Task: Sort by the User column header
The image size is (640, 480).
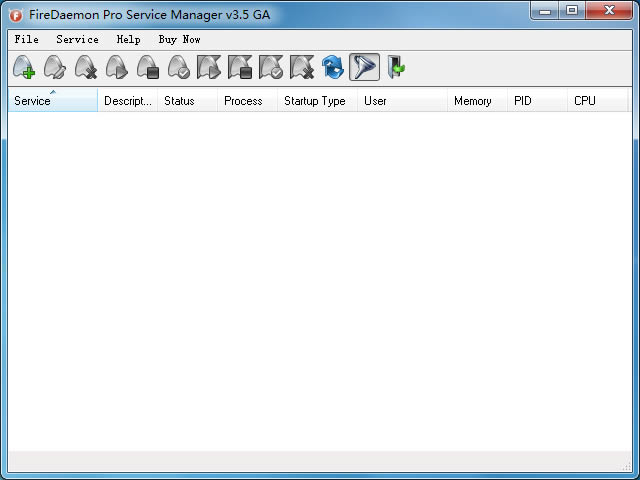Action: pyautogui.click(x=402, y=100)
